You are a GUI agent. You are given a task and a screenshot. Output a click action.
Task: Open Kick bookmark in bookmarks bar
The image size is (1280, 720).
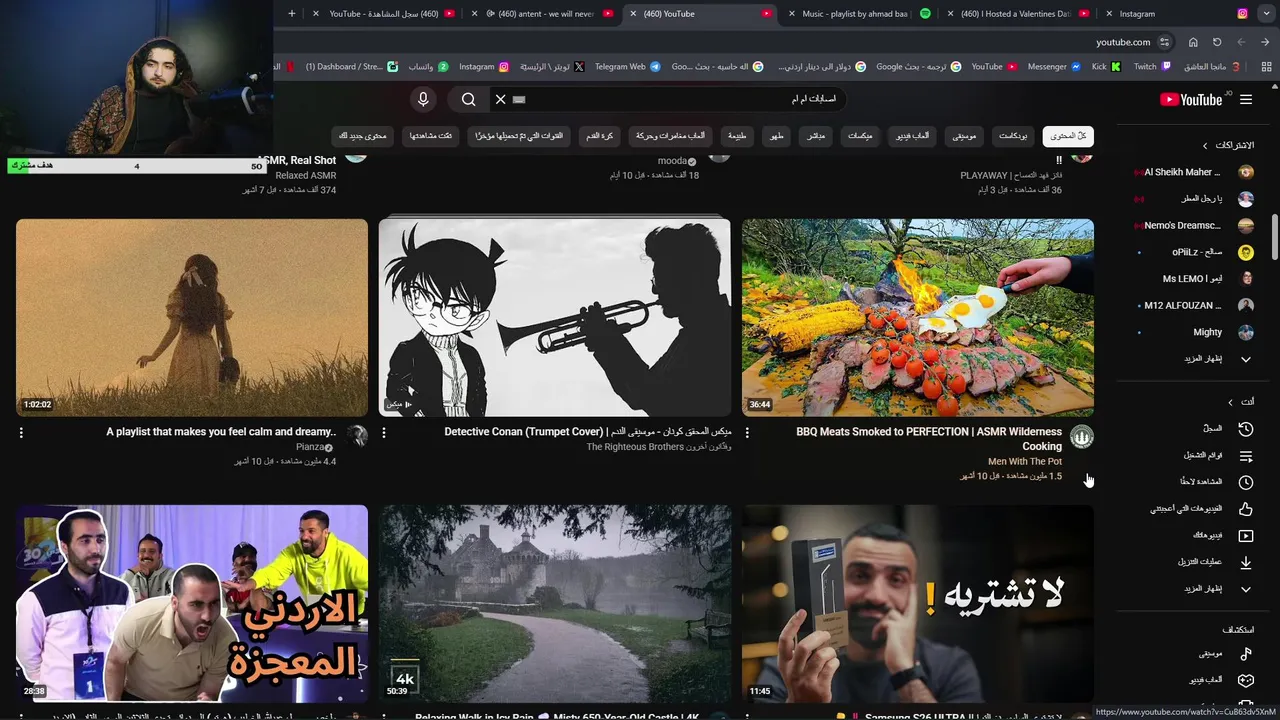pos(1105,67)
